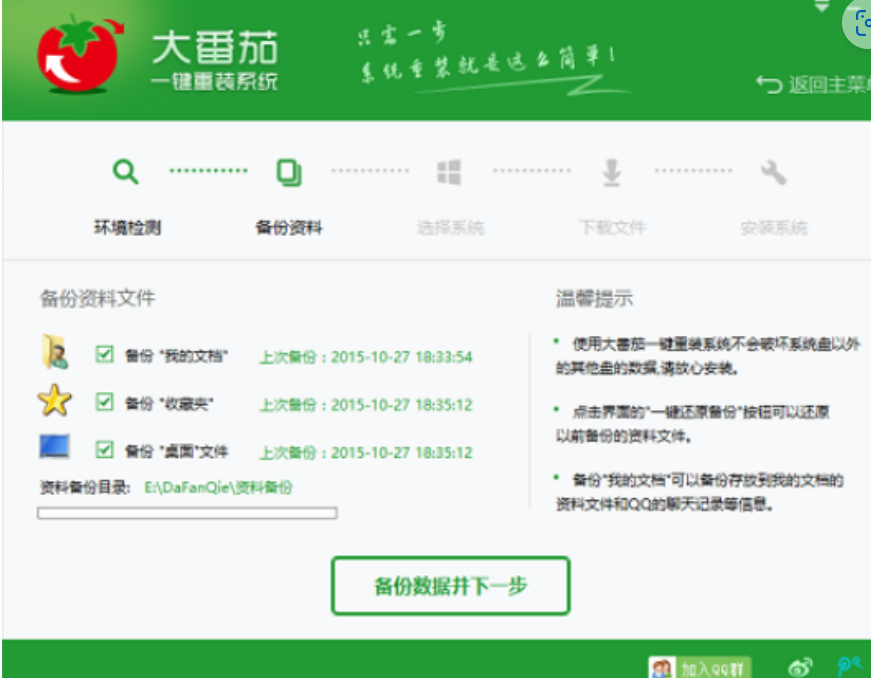Click the environment detection magnifier icon
Screen dimensions: 871x678
pos(125,172)
